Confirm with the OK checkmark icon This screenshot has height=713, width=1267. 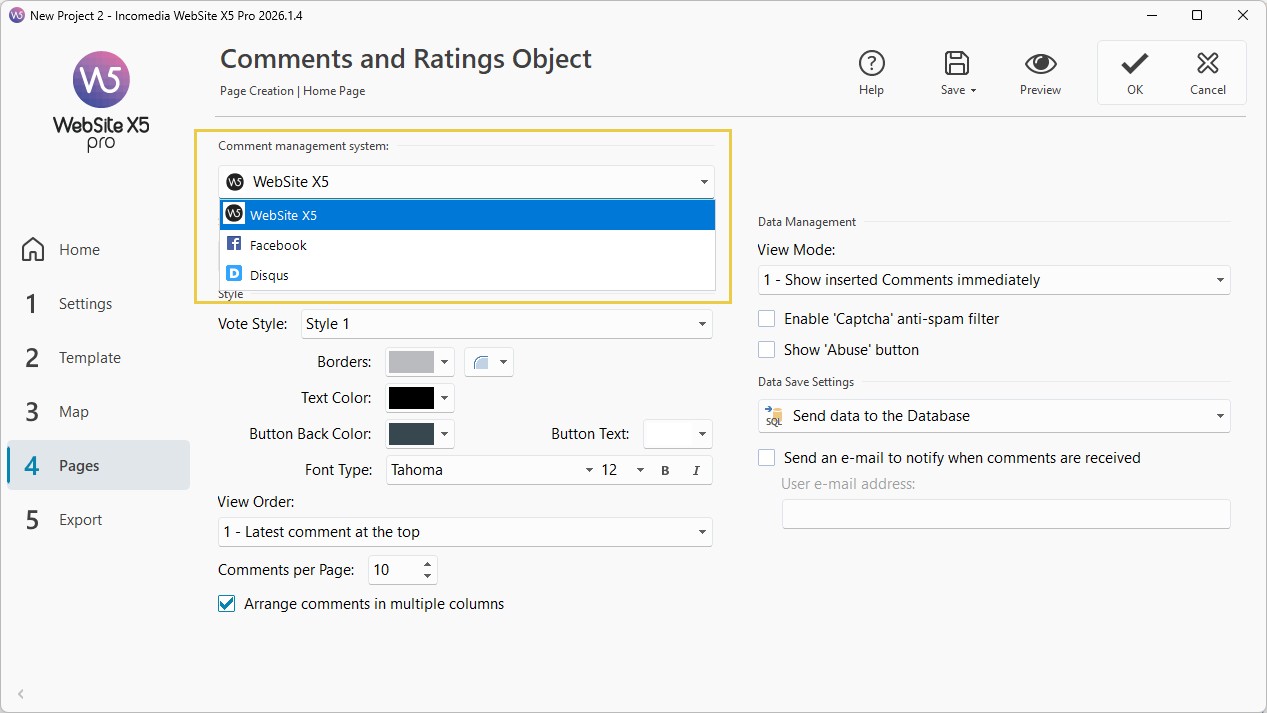coord(1134,64)
